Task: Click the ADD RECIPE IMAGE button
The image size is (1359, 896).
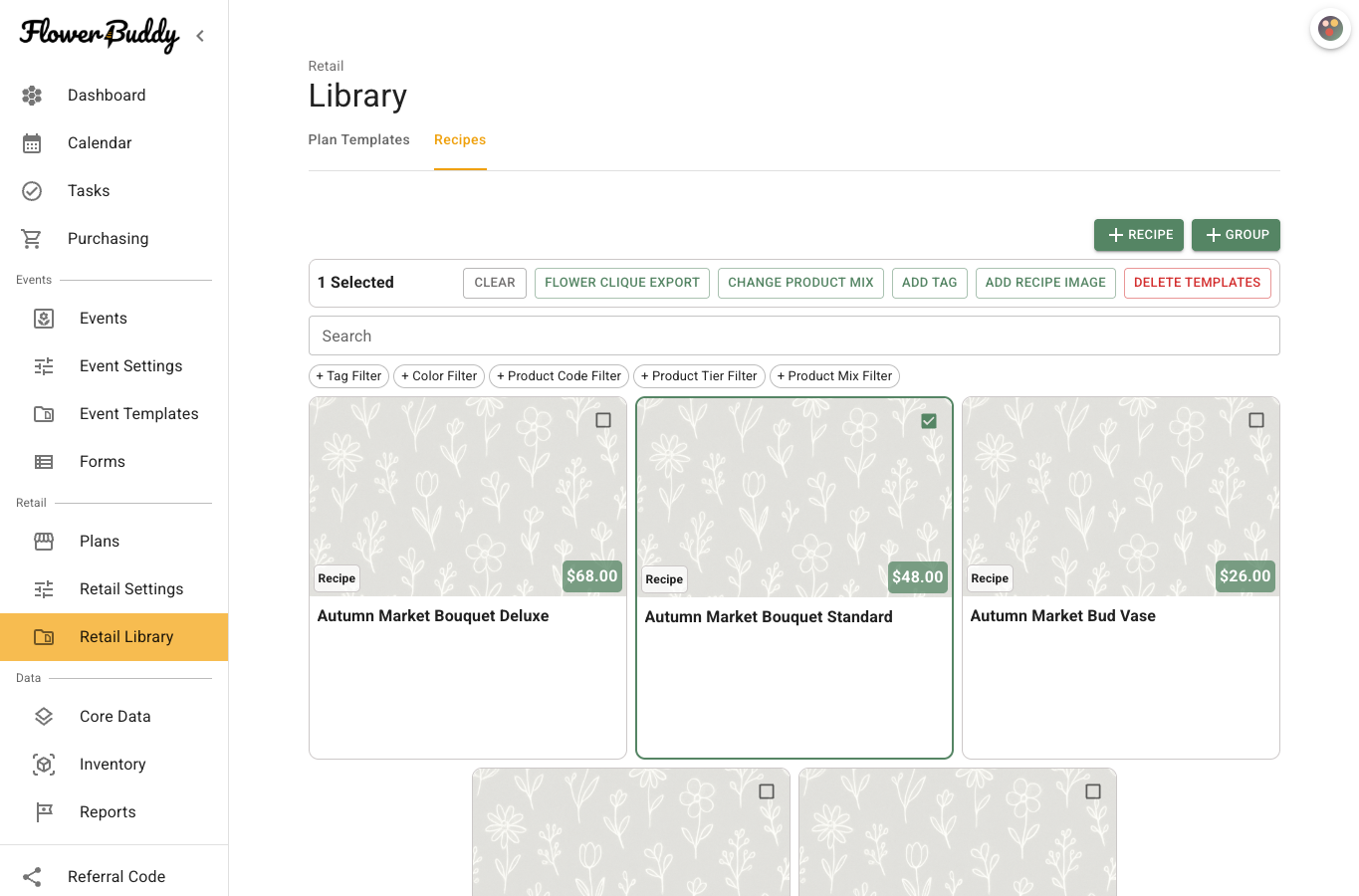Action: tap(1045, 283)
